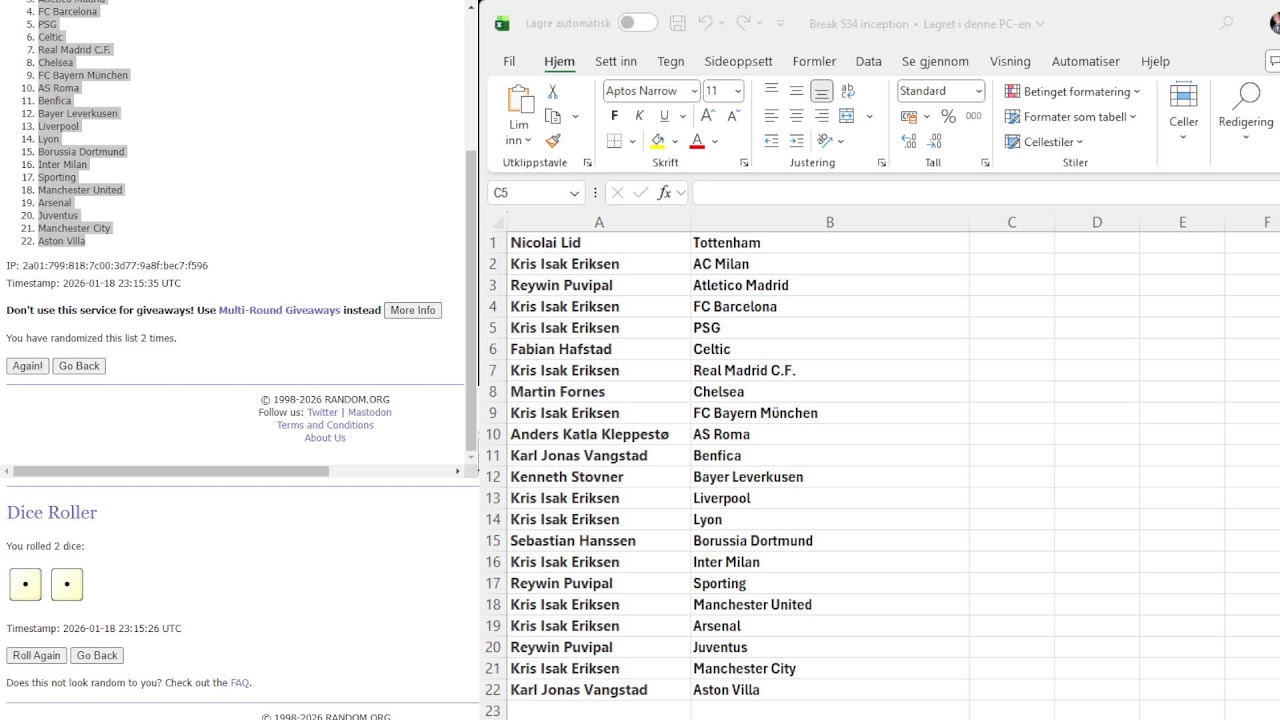Expand the Formater som tabell menu

click(x=1070, y=117)
